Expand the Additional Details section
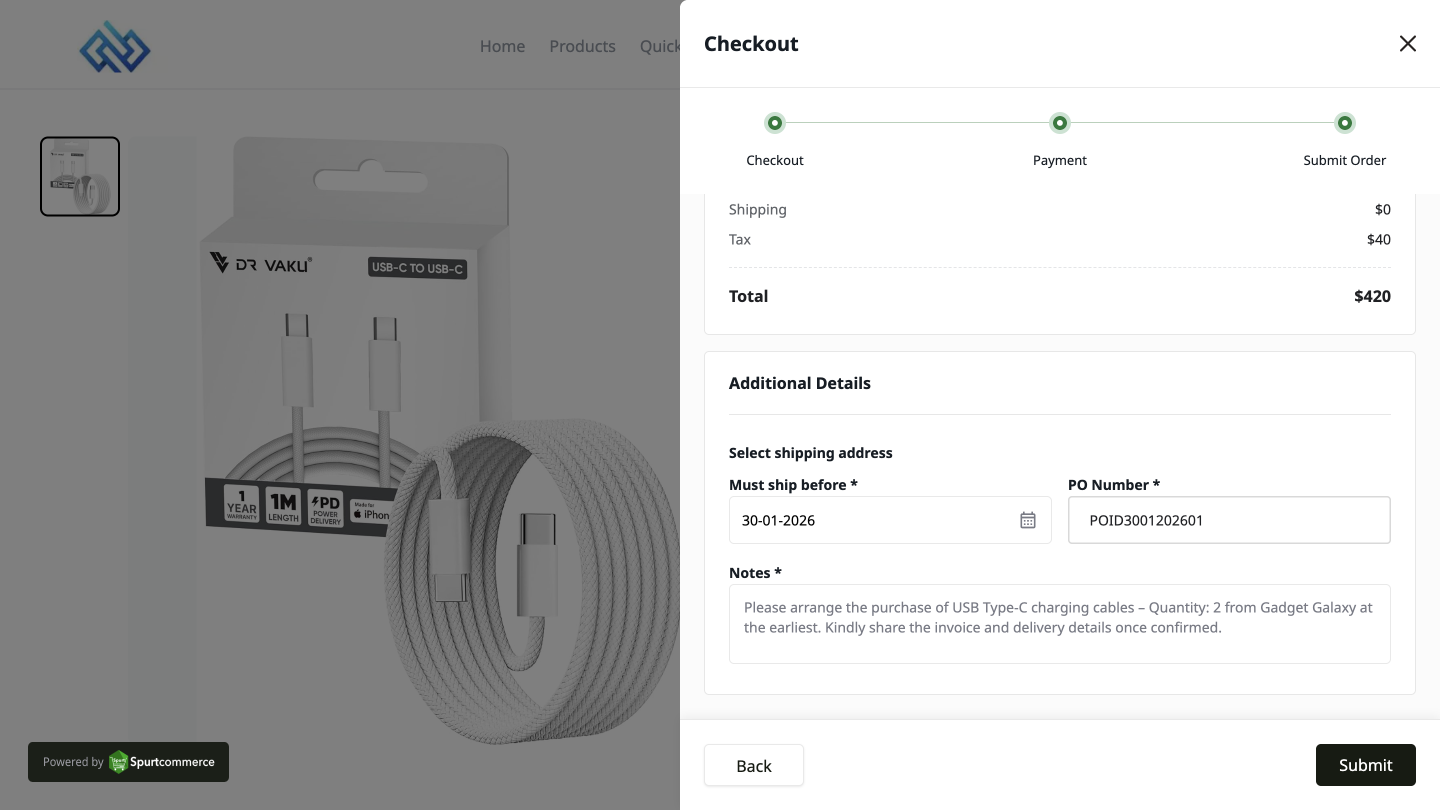Screen dimensions: 1440x810 800,383
